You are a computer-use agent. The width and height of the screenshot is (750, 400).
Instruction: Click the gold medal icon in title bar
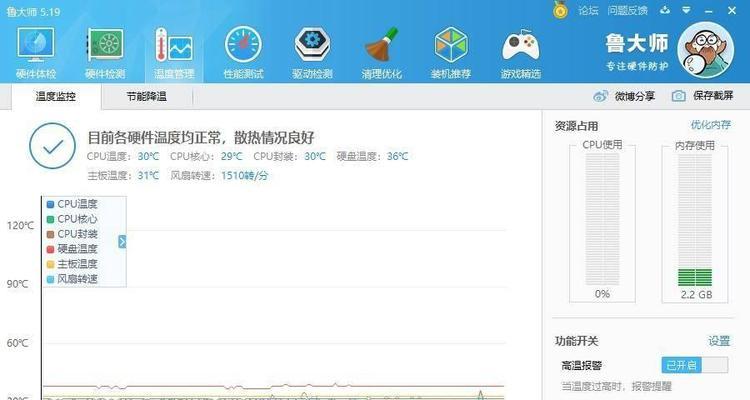pos(560,10)
